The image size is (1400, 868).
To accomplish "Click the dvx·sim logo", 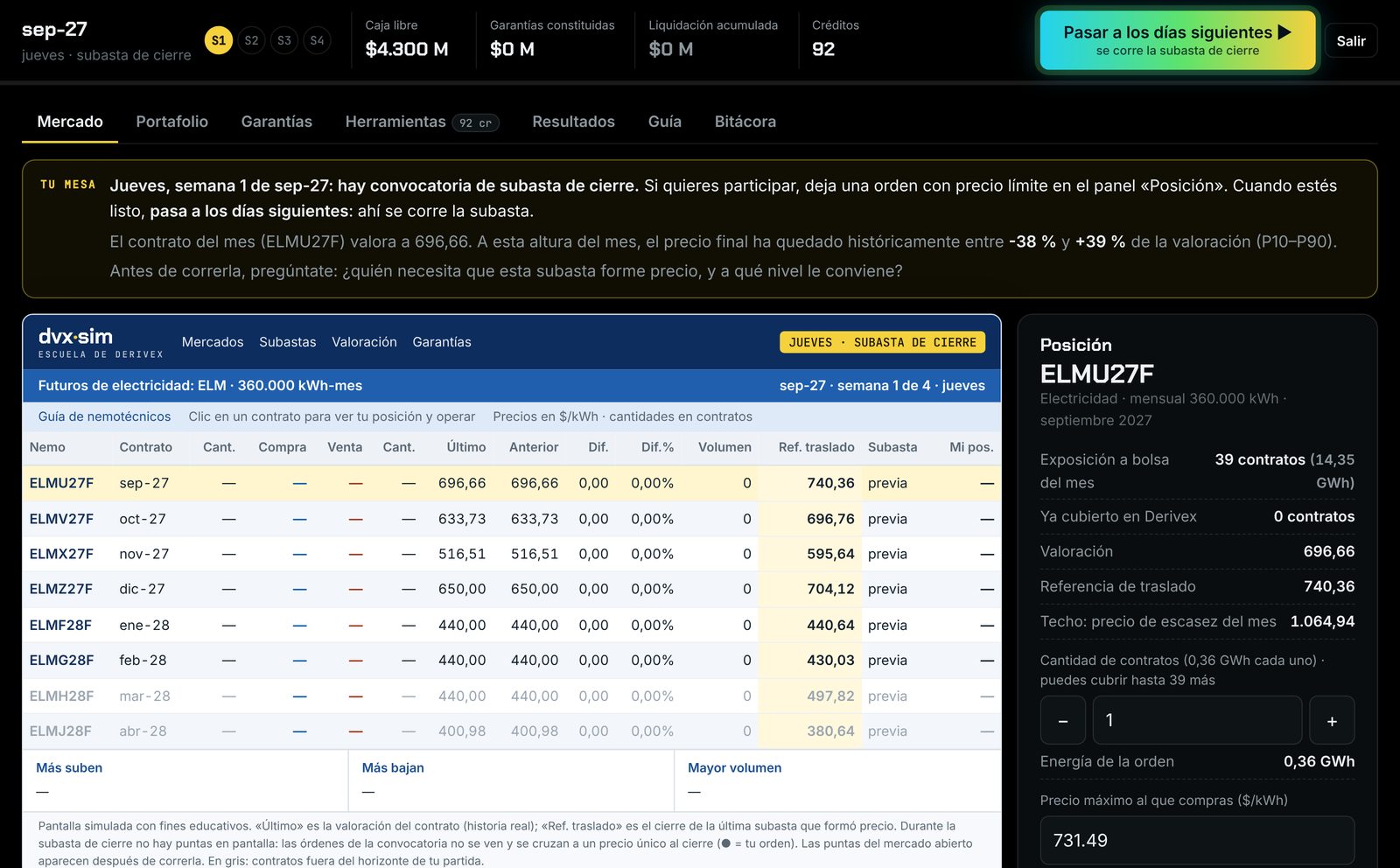I will pos(101,342).
